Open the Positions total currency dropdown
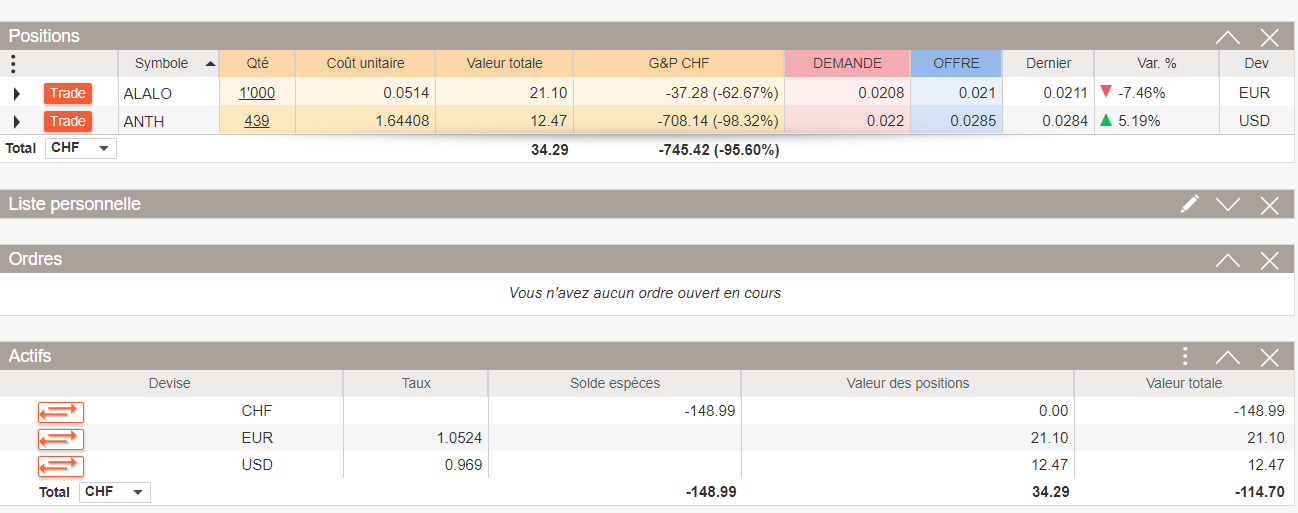Screen dimensions: 1298x513 click(x=81, y=148)
